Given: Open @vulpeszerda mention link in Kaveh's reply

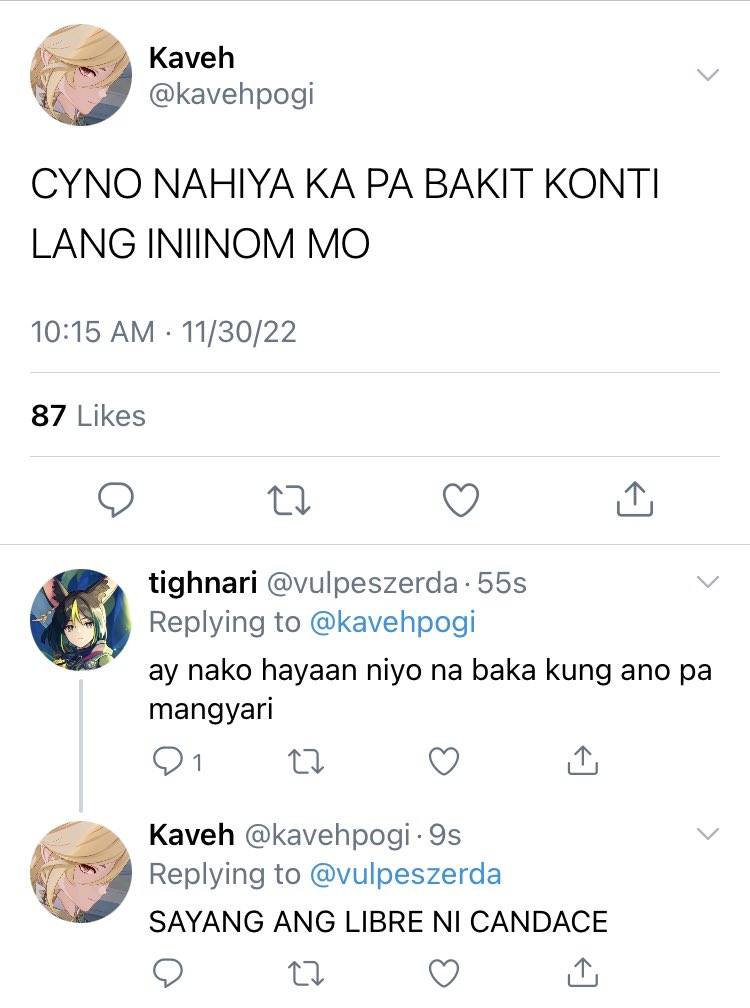Looking at the screenshot, I should (x=405, y=874).
